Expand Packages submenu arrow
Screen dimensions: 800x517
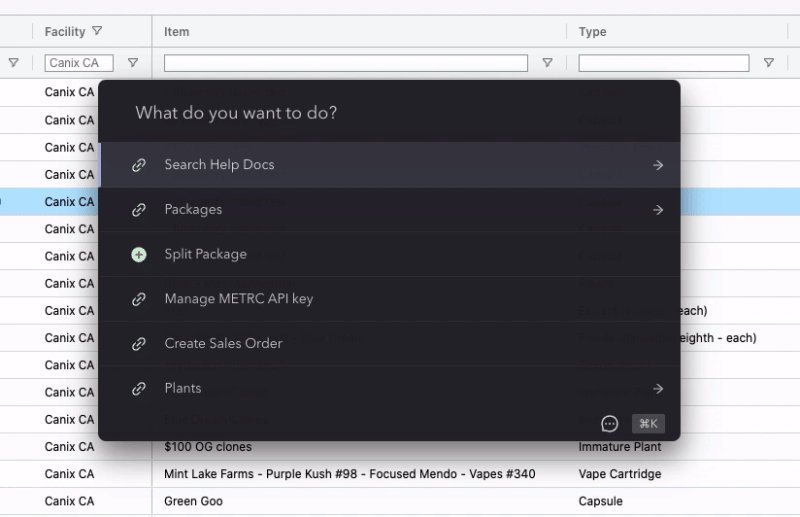pyautogui.click(x=658, y=210)
